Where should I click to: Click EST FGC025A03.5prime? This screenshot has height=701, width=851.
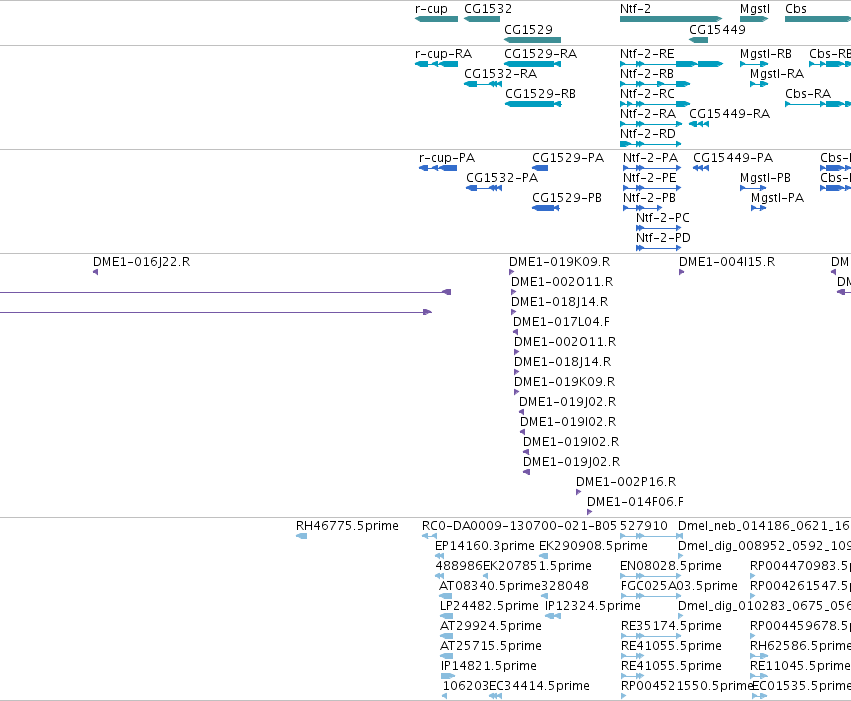(679, 586)
